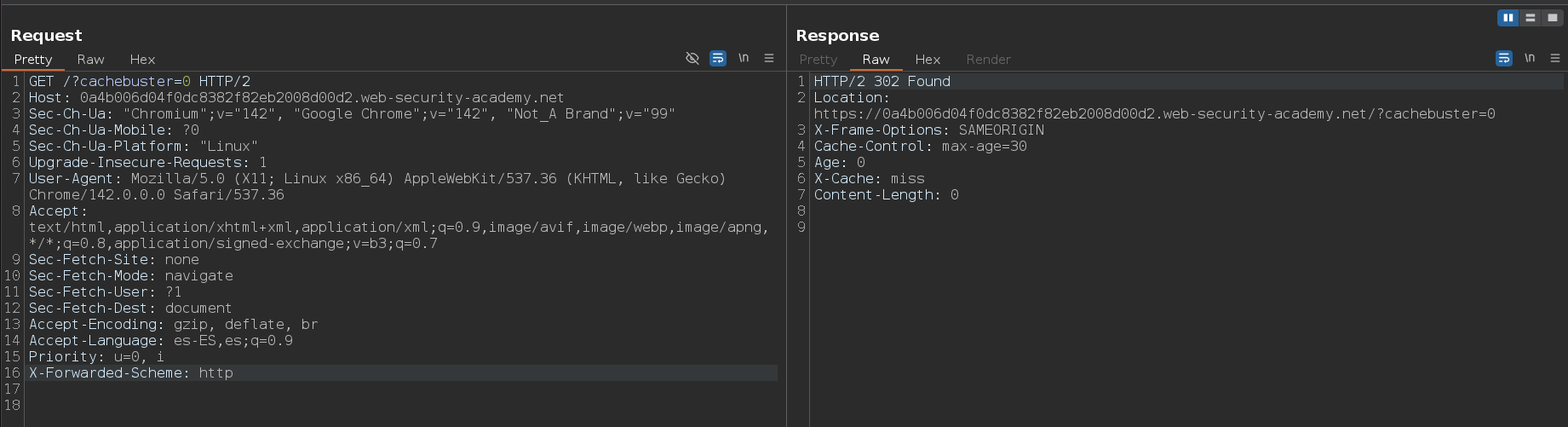Switch to the top-bottom split layout
1568x427 pixels.
(x=1531, y=18)
